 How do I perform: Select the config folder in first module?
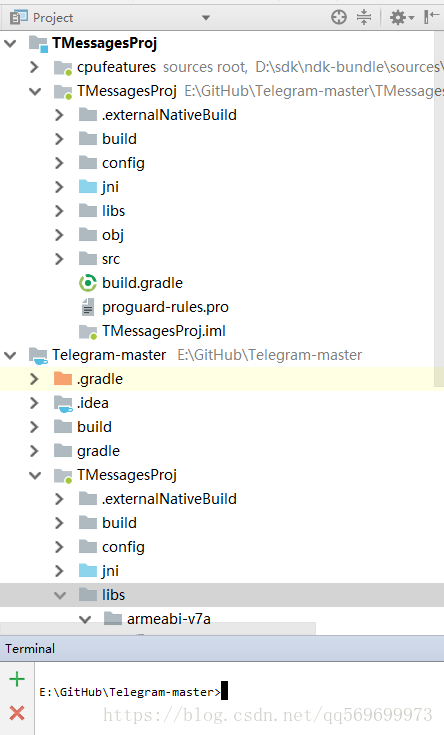[x=123, y=163]
